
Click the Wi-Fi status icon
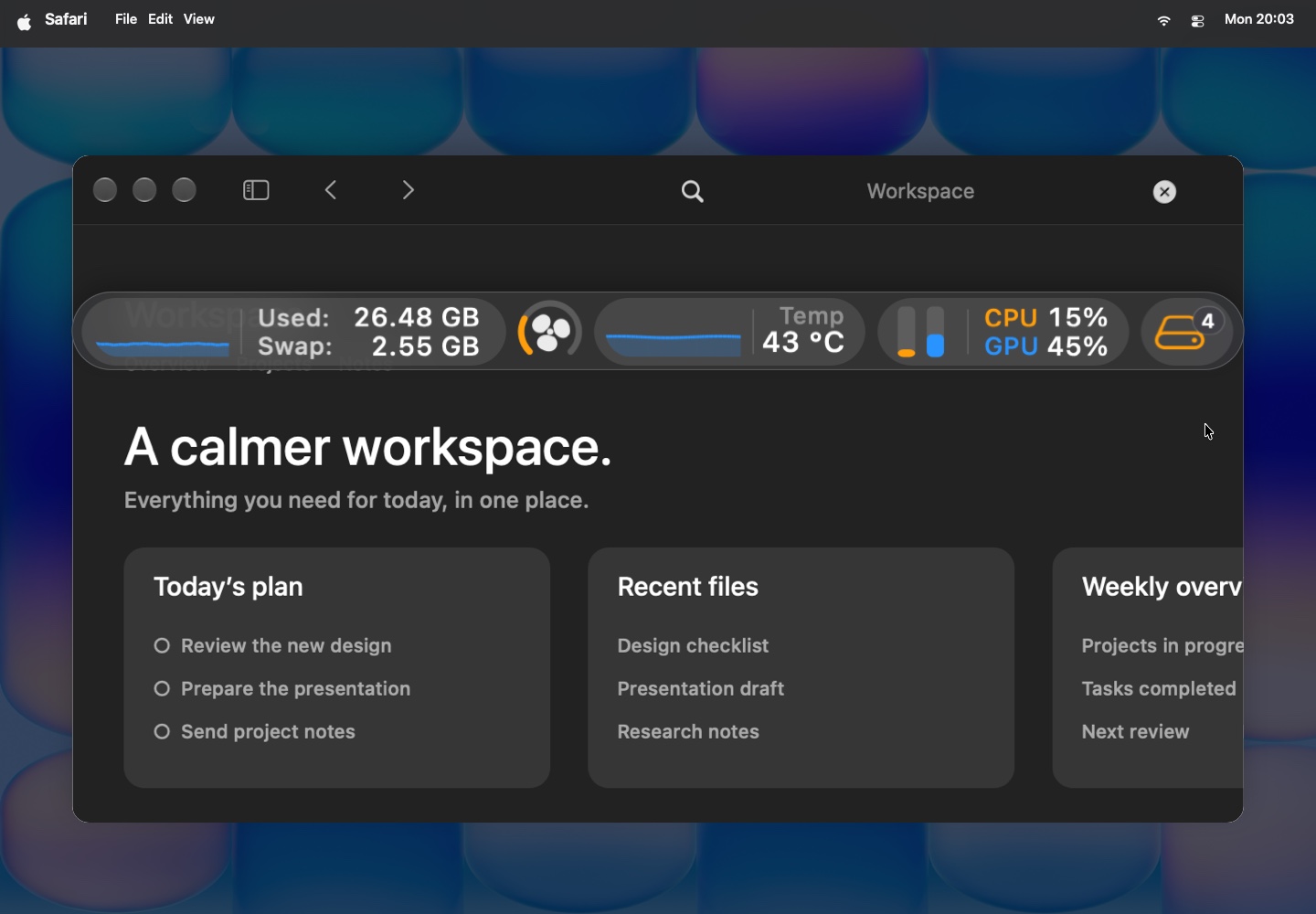1163,20
